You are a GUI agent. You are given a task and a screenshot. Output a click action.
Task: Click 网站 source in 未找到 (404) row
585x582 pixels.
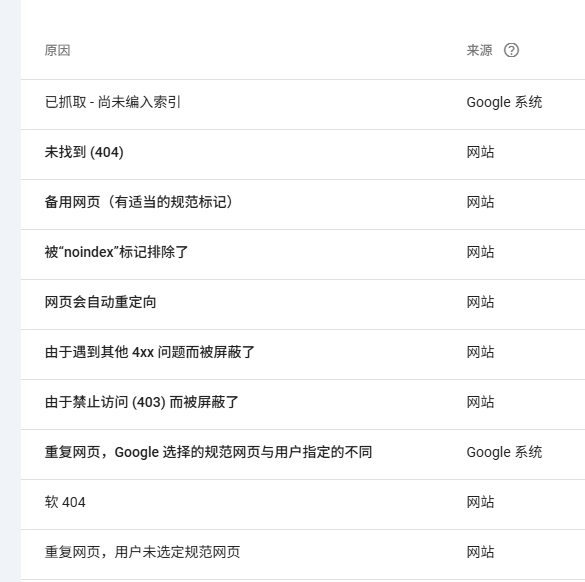coord(480,152)
